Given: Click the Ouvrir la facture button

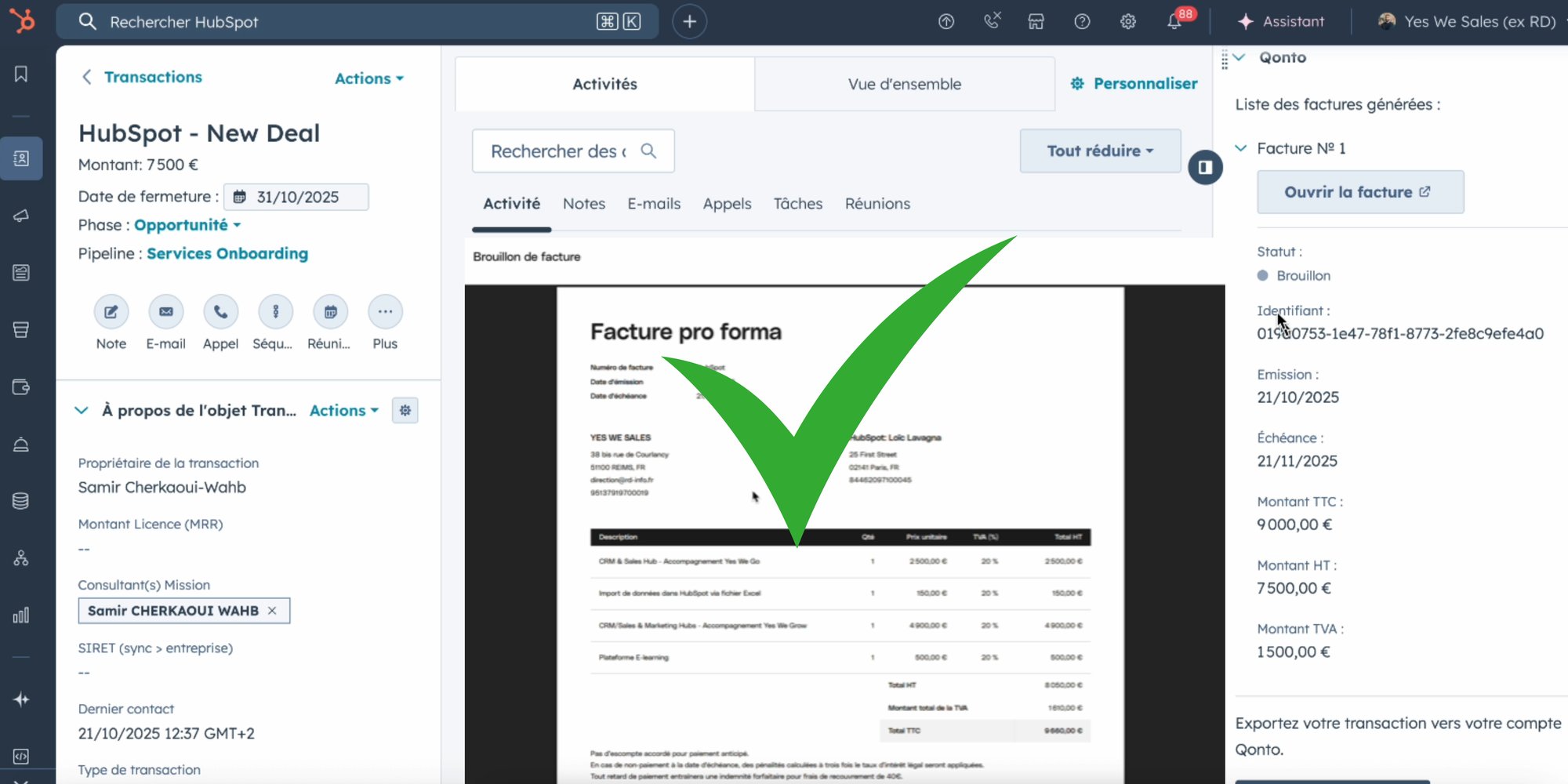Looking at the screenshot, I should (x=1359, y=191).
